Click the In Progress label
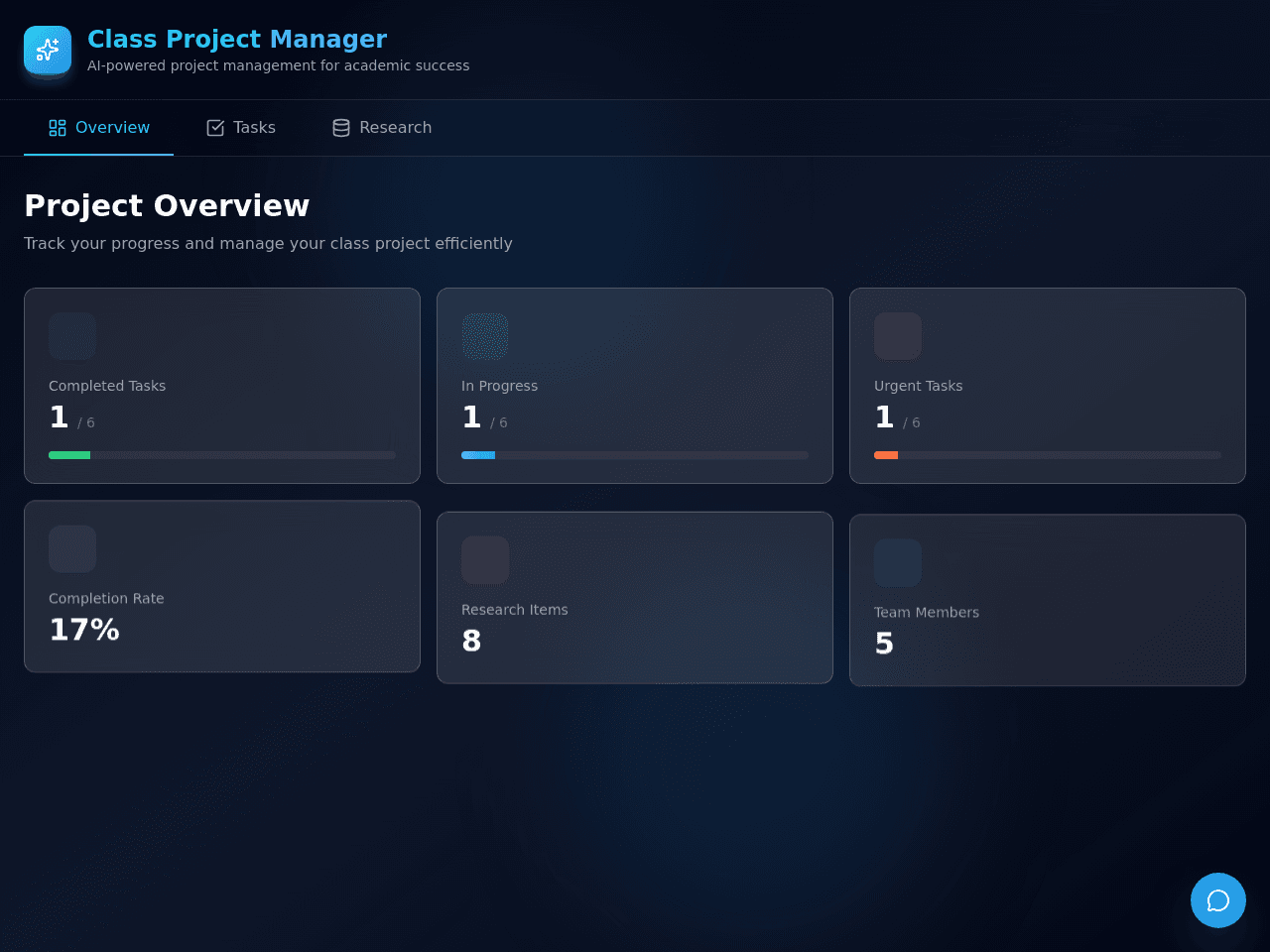 click(x=500, y=386)
